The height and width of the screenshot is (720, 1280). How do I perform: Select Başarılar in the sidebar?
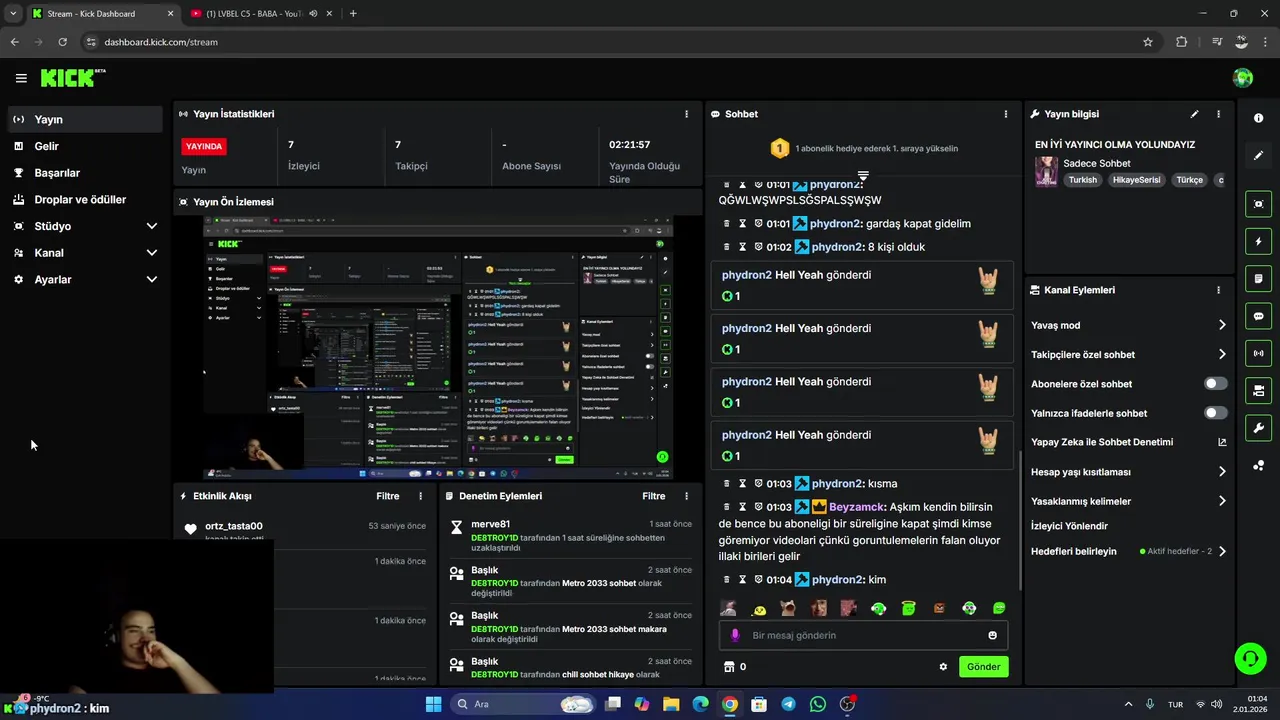[x=85, y=173]
